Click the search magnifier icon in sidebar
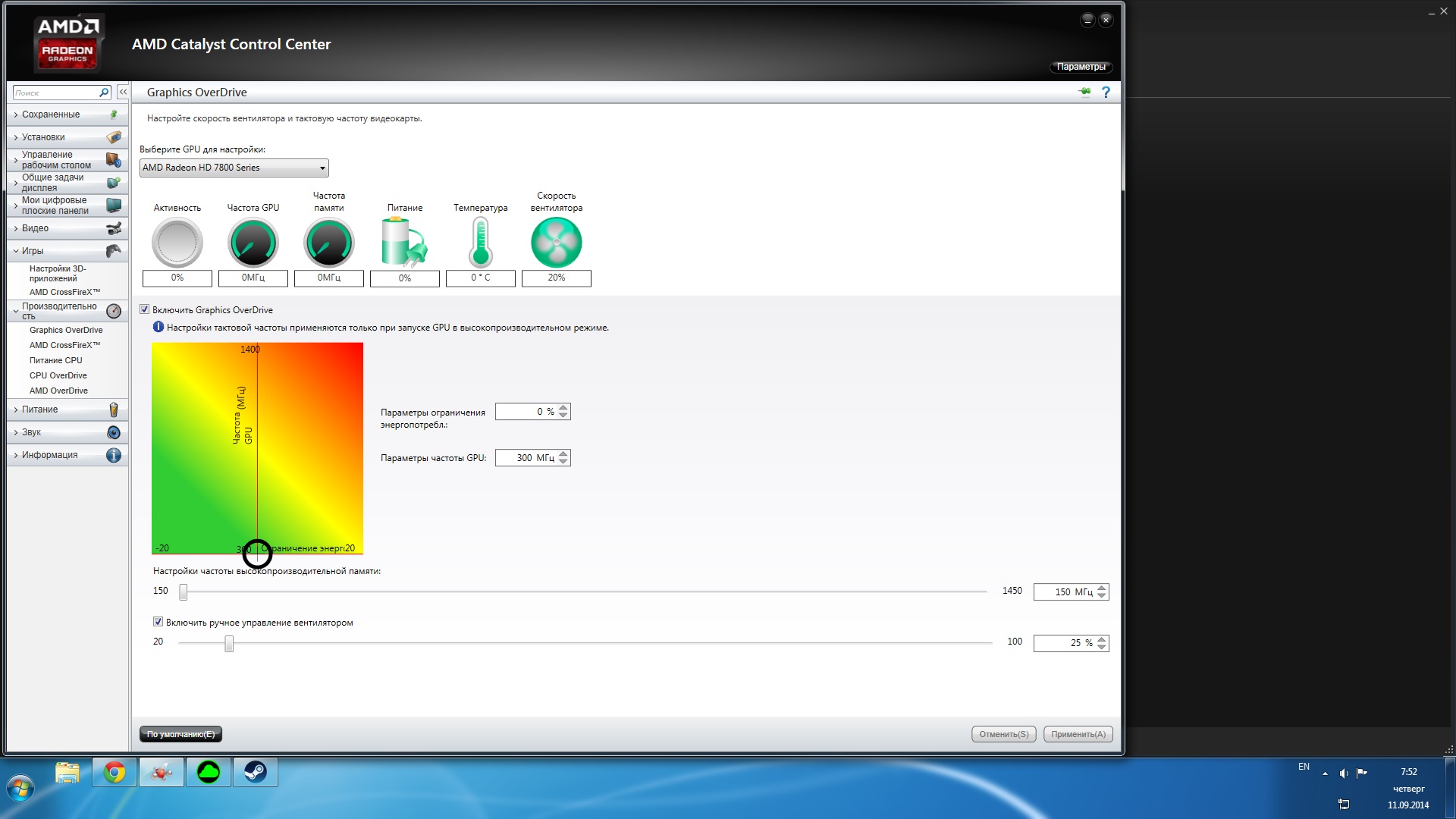The image size is (1456, 819). click(x=104, y=93)
